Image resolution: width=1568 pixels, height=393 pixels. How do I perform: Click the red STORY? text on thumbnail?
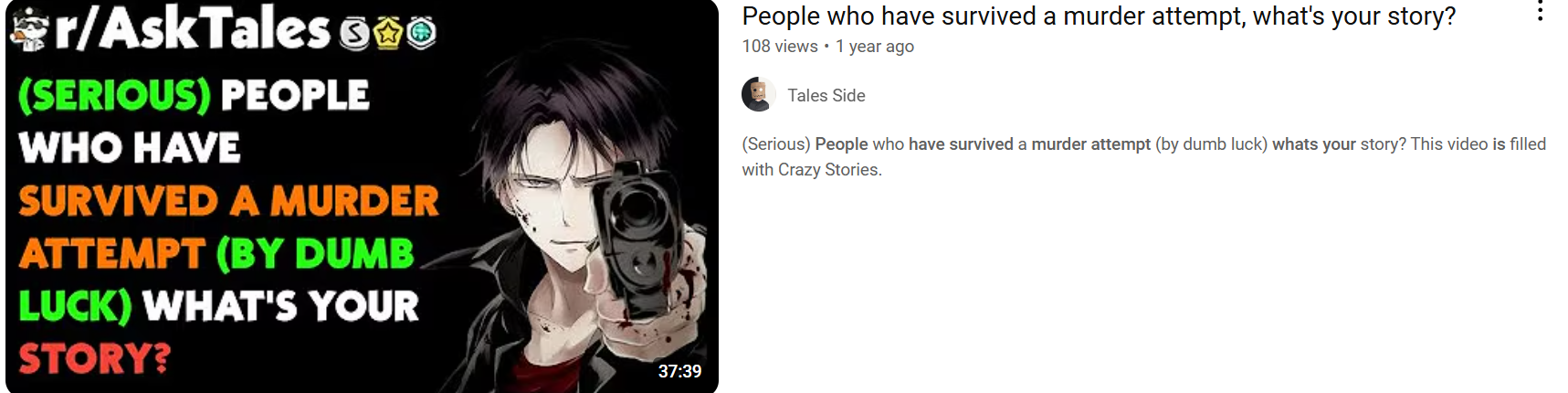click(95, 358)
